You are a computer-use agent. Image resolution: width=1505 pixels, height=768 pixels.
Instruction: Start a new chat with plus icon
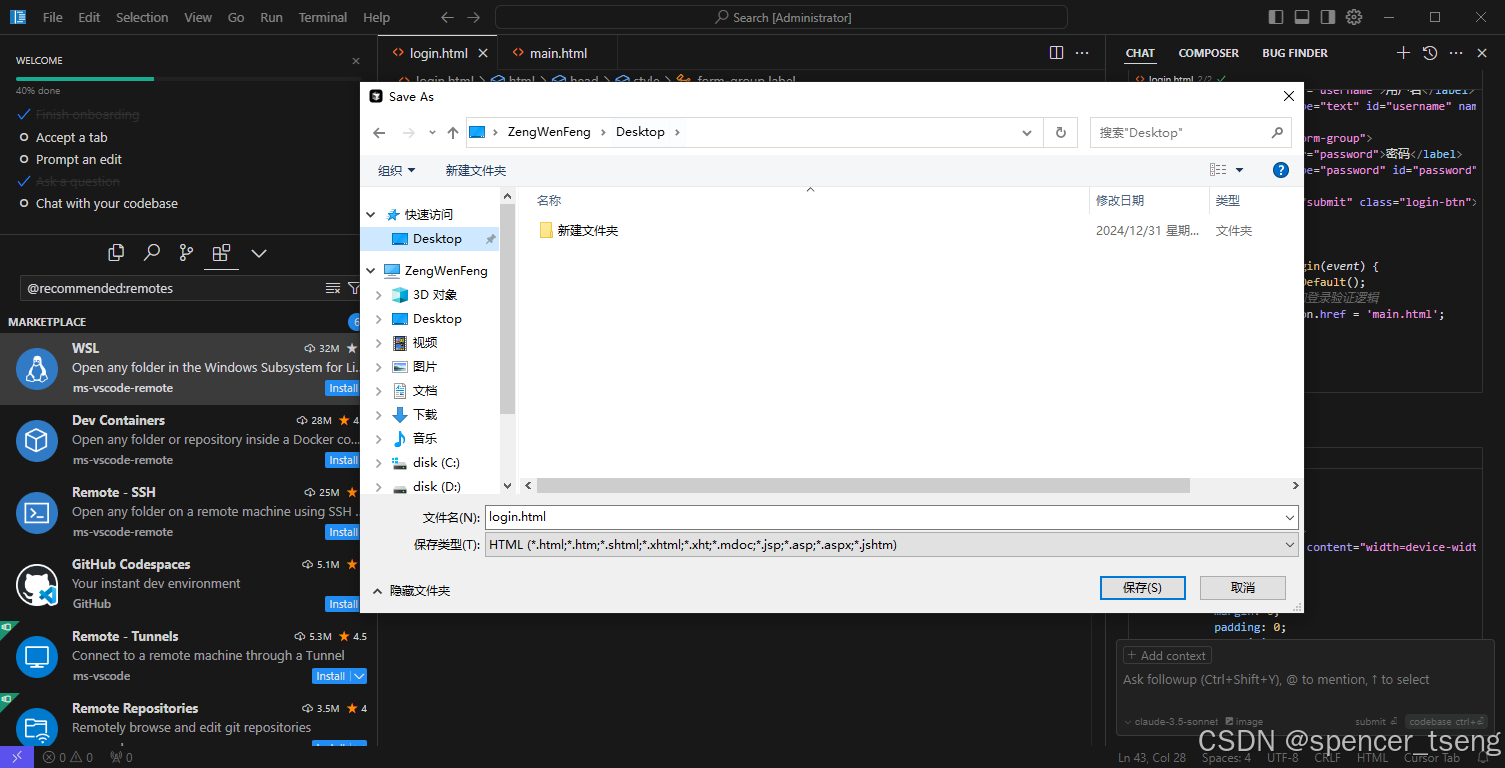pyautogui.click(x=1403, y=53)
